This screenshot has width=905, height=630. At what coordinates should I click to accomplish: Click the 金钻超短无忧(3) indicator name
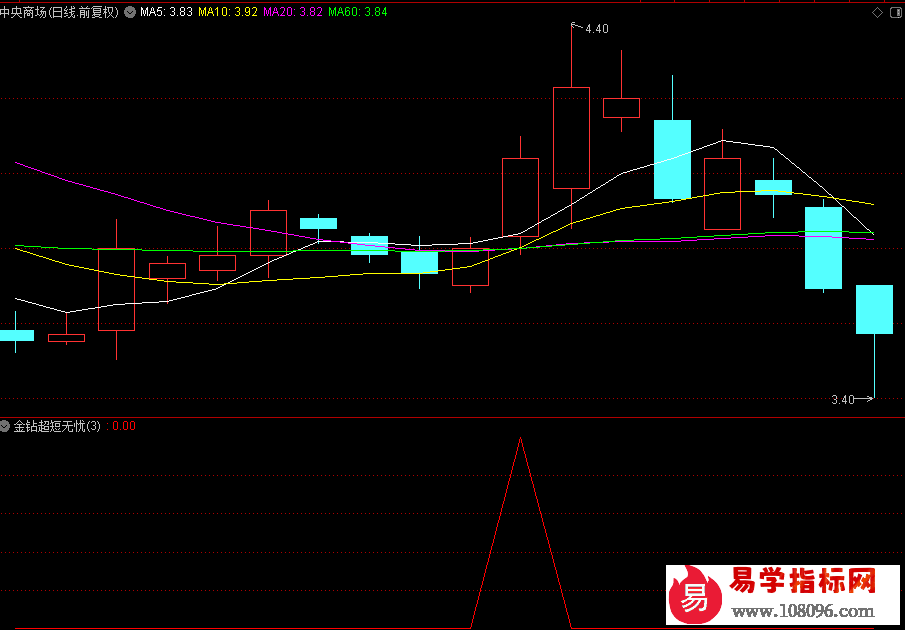click(x=57, y=426)
